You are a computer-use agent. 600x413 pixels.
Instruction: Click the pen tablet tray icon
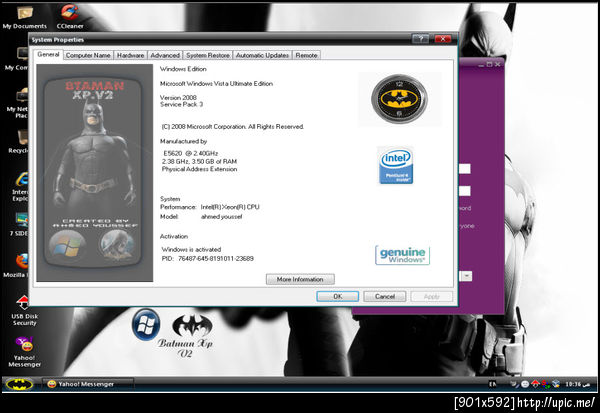click(515, 384)
